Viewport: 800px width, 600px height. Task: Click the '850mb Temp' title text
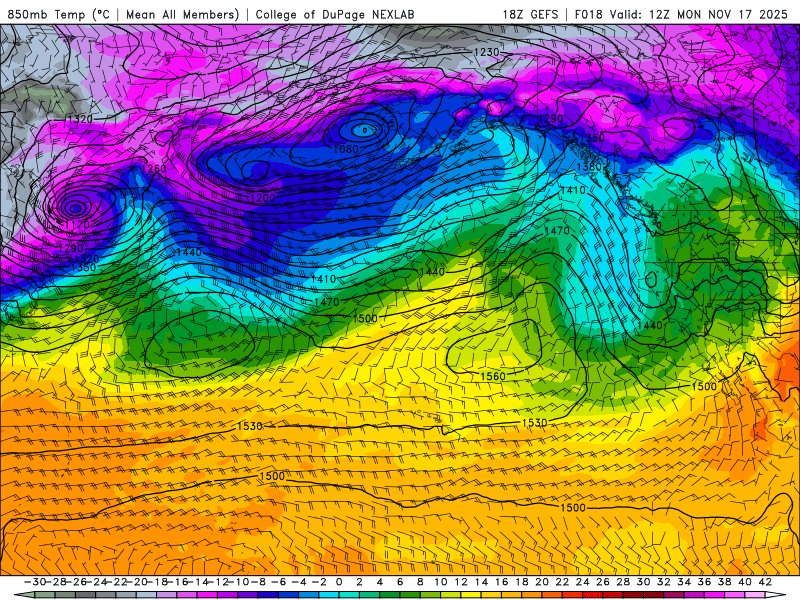(46, 14)
